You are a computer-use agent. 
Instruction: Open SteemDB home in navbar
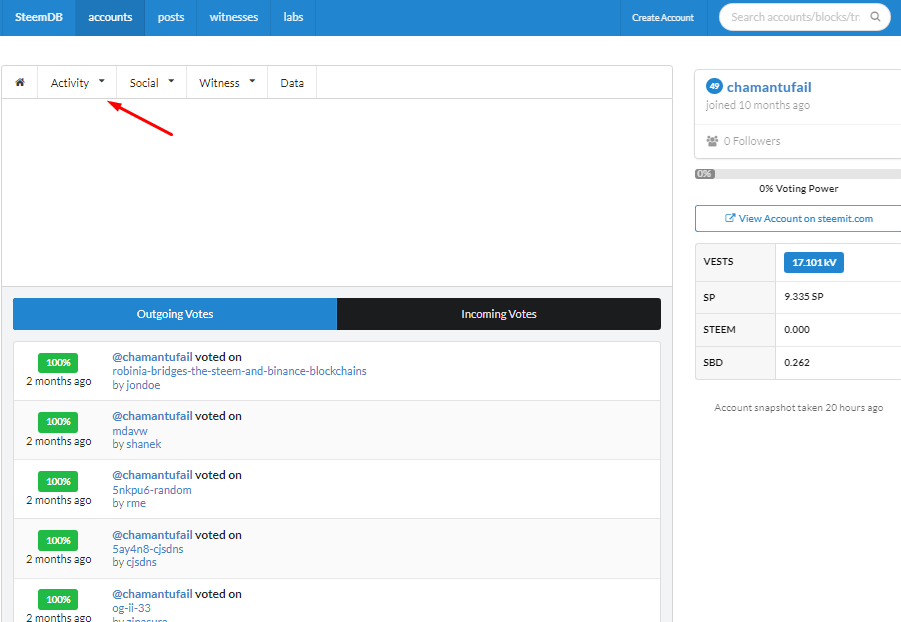(x=38, y=17)
